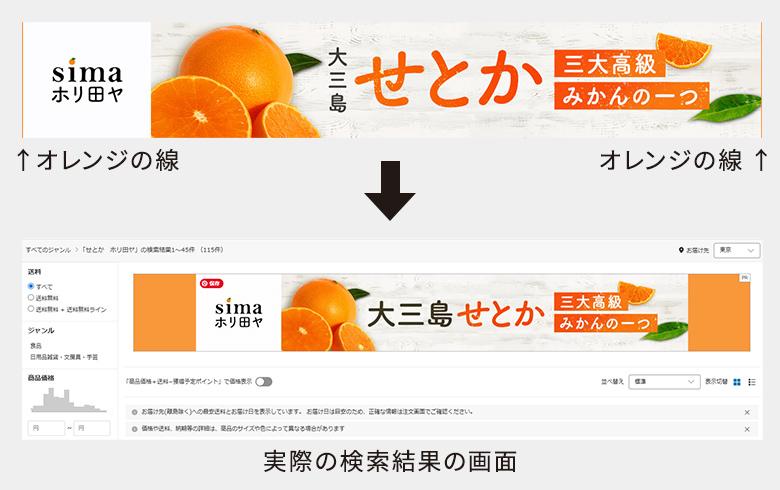The height and width of the screenshot is (490, 780).
Task: Dismiss the price and shipping notice
Action: tap(747, 429)
